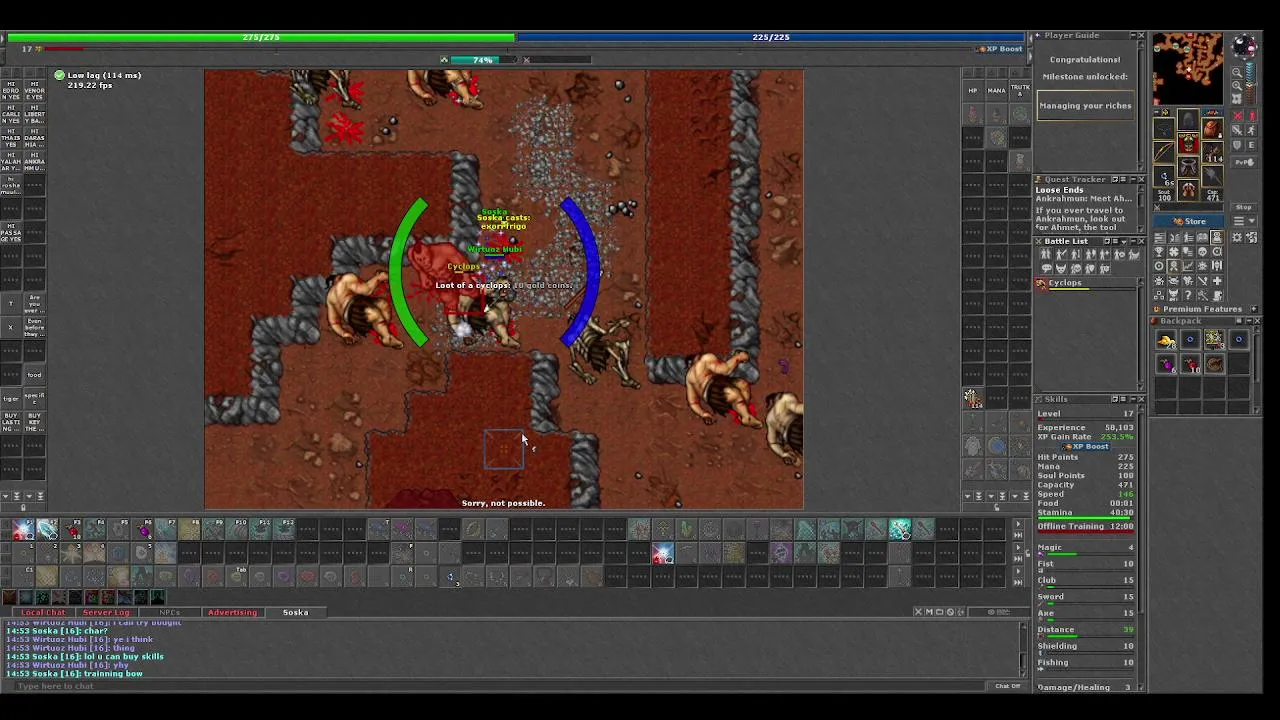Click the armor equipment slot
Image resolution: width=1280 pixels, height=720 pixels.
(1188, 143)
